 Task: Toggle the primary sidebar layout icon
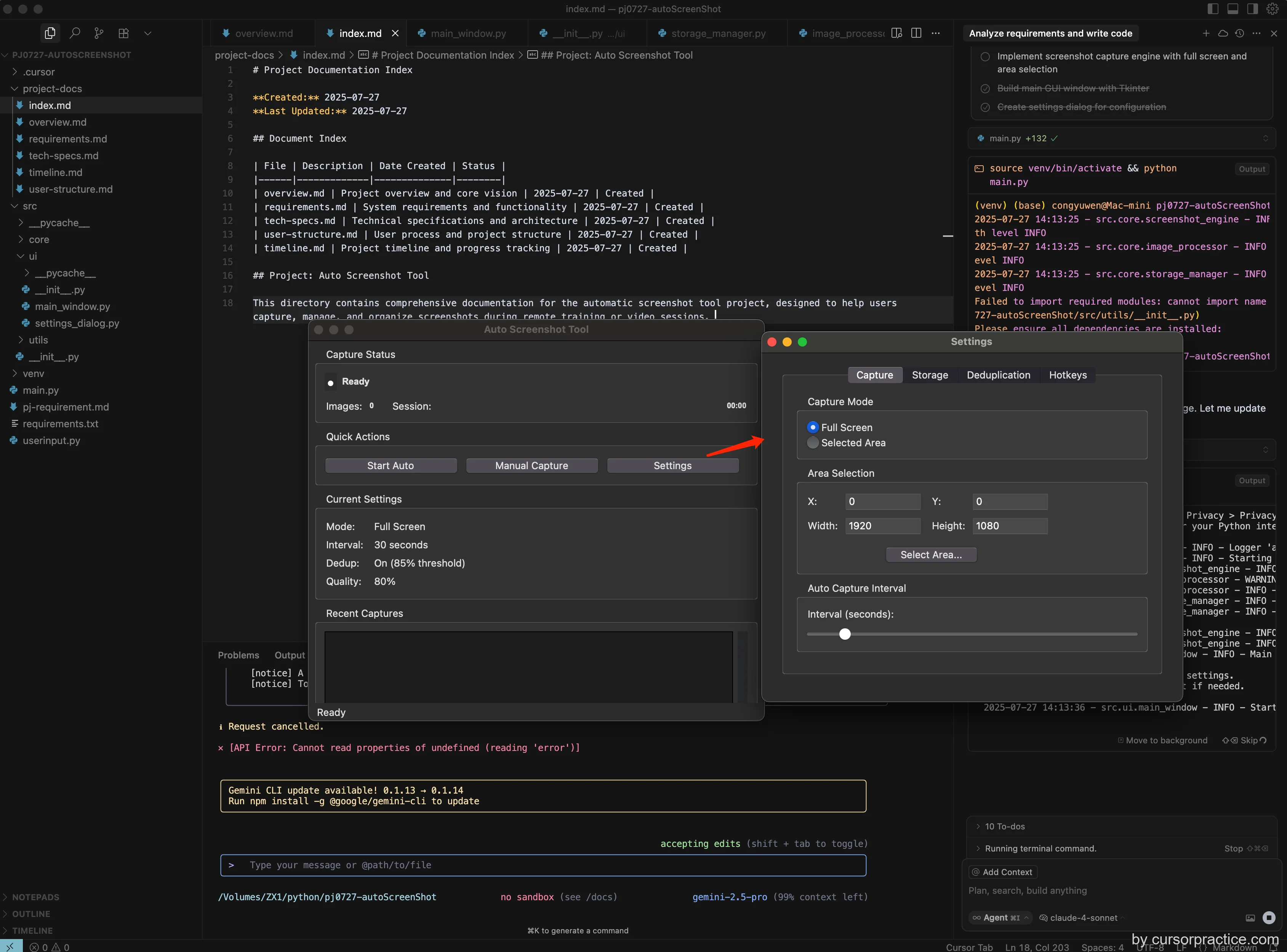1213,9
